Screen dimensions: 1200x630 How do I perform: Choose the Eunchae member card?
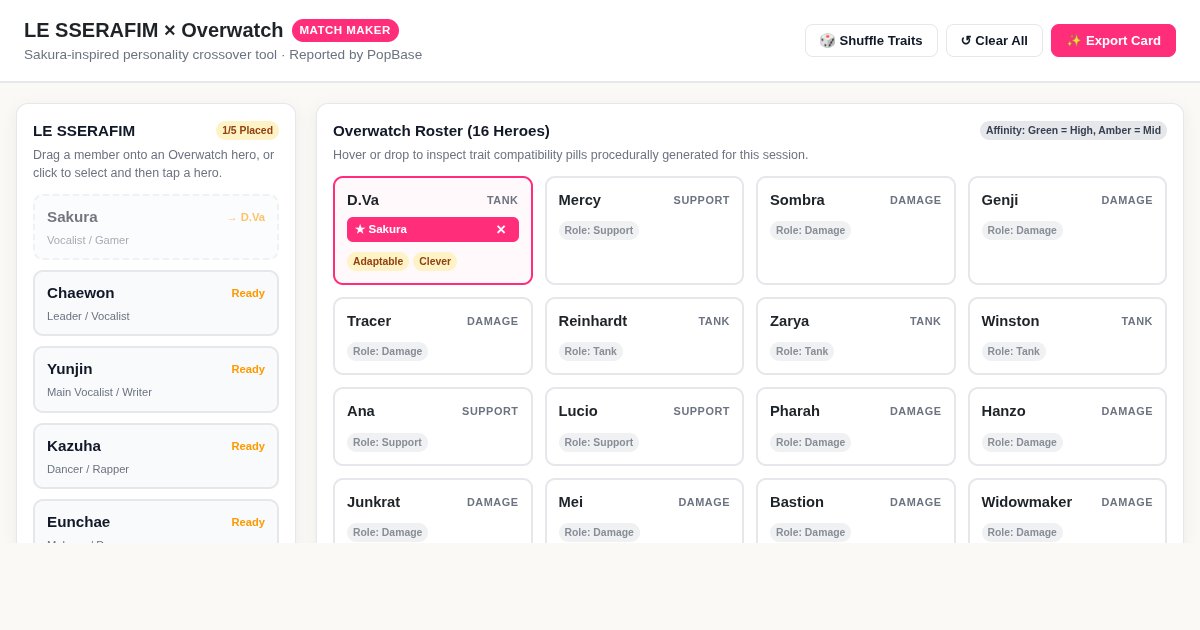tap(156, 521)
